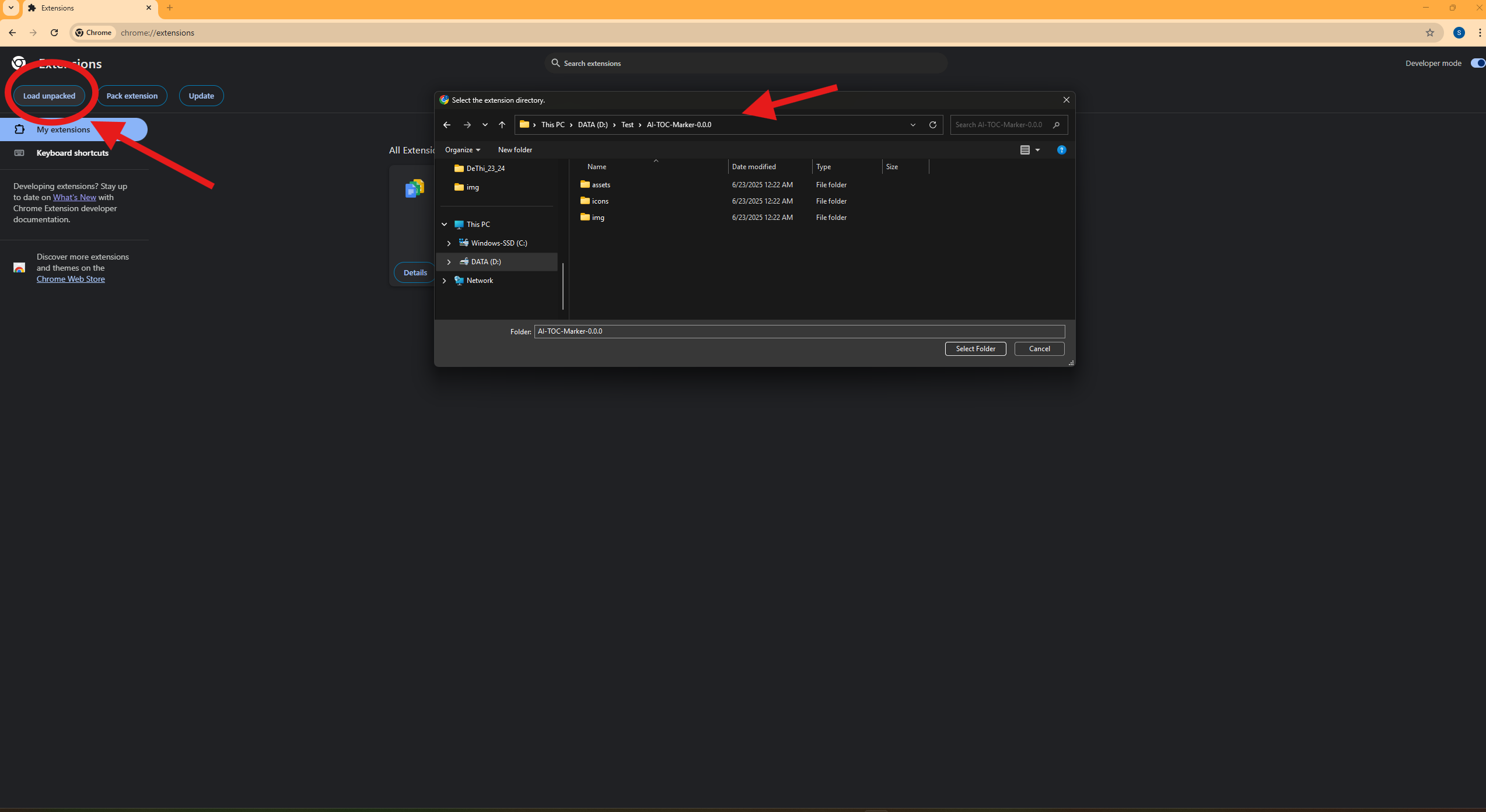Click the dialog's back navigation arrow
The height and width of the screenshot is (812, 1486).
447,125
